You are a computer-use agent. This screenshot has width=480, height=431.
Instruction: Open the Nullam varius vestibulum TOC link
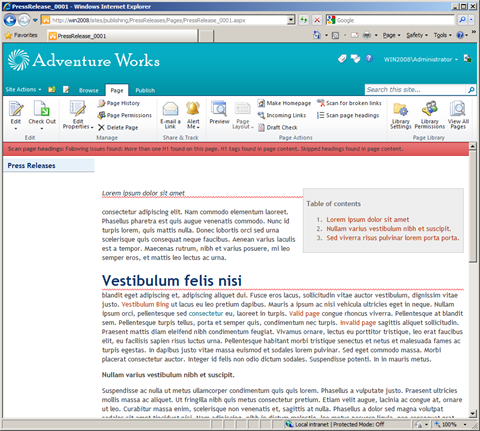(389, 229)
